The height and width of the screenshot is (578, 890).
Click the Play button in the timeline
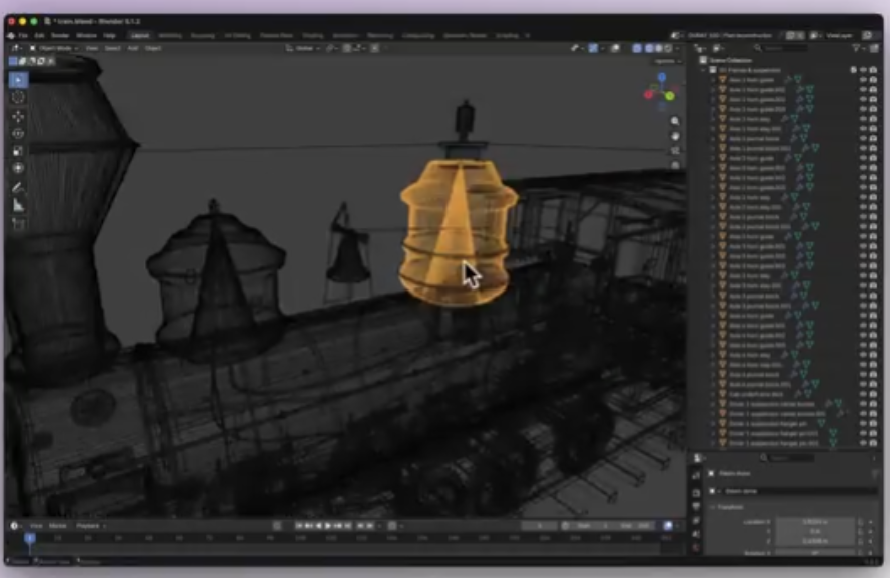pos(328,526)
